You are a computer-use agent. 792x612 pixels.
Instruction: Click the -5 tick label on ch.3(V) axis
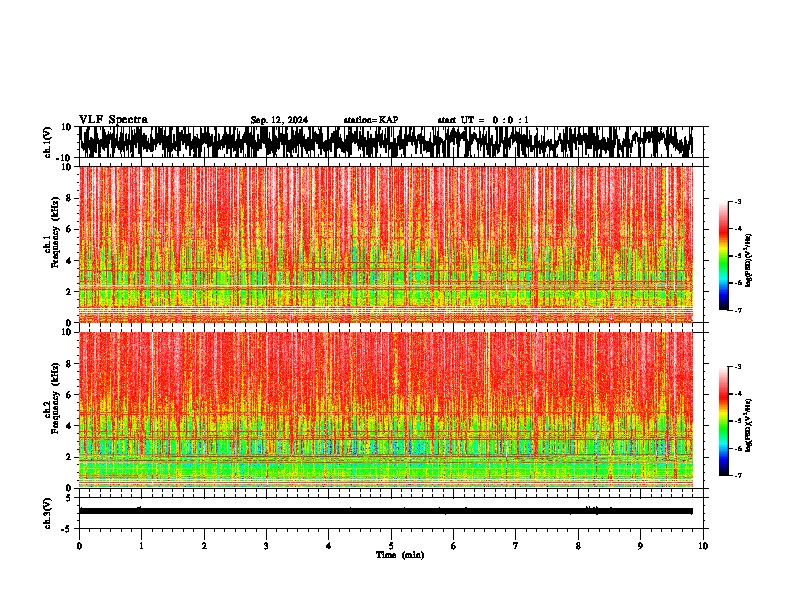[67, 529]
